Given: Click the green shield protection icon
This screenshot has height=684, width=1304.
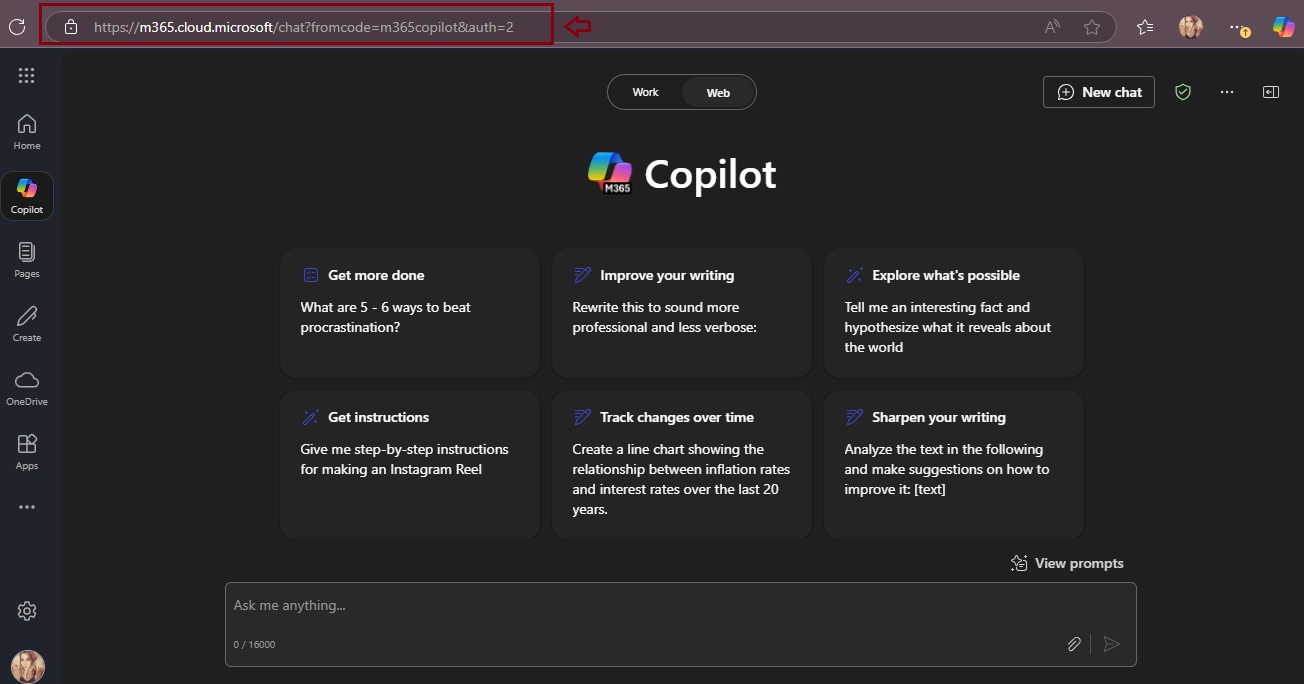Looking at the screenshot, I should click(x=1183, y=92).
